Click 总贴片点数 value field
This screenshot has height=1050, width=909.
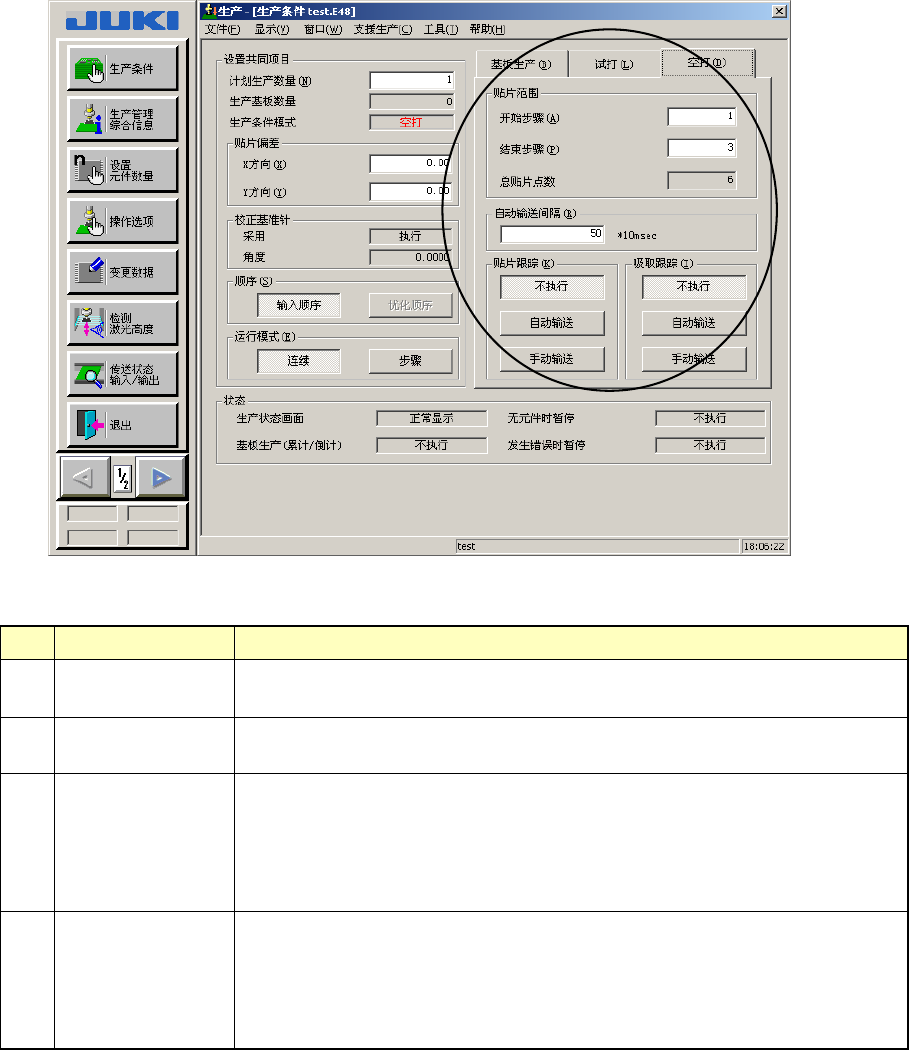pos(701,180)
